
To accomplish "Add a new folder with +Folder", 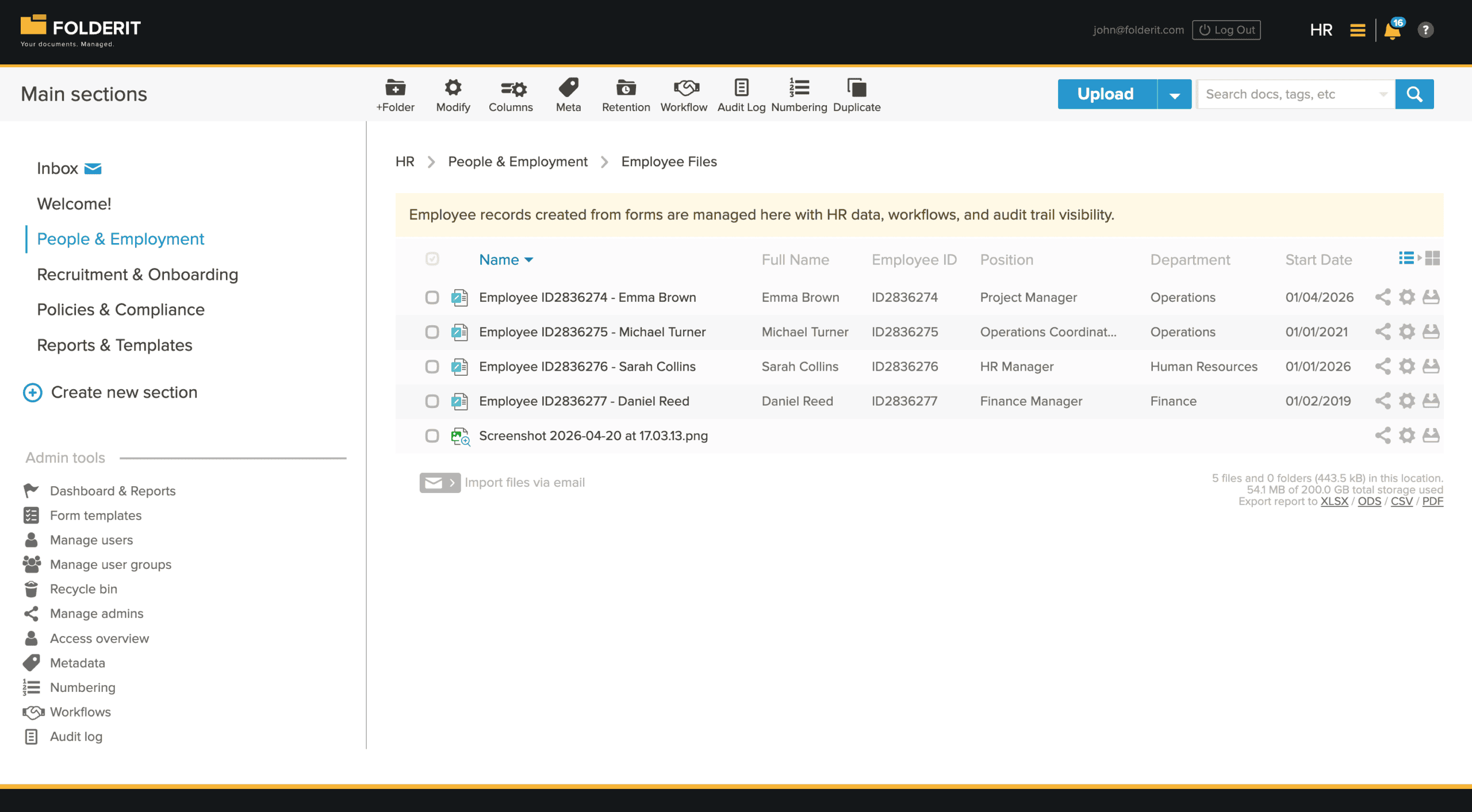I will [395, 95].
